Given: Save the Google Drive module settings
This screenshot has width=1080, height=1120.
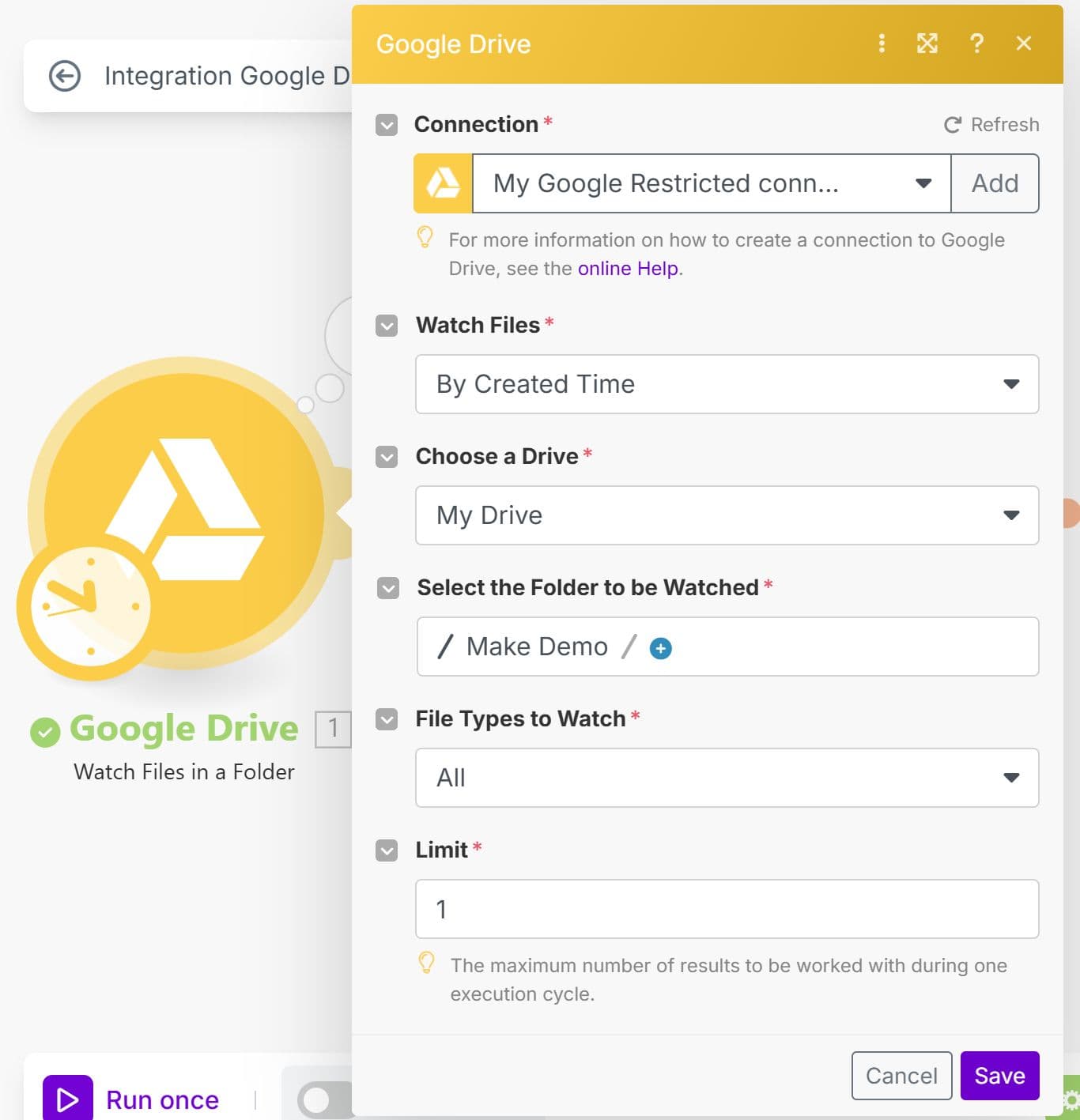Looking at the screenshot, I should (x=999, y=1076).
